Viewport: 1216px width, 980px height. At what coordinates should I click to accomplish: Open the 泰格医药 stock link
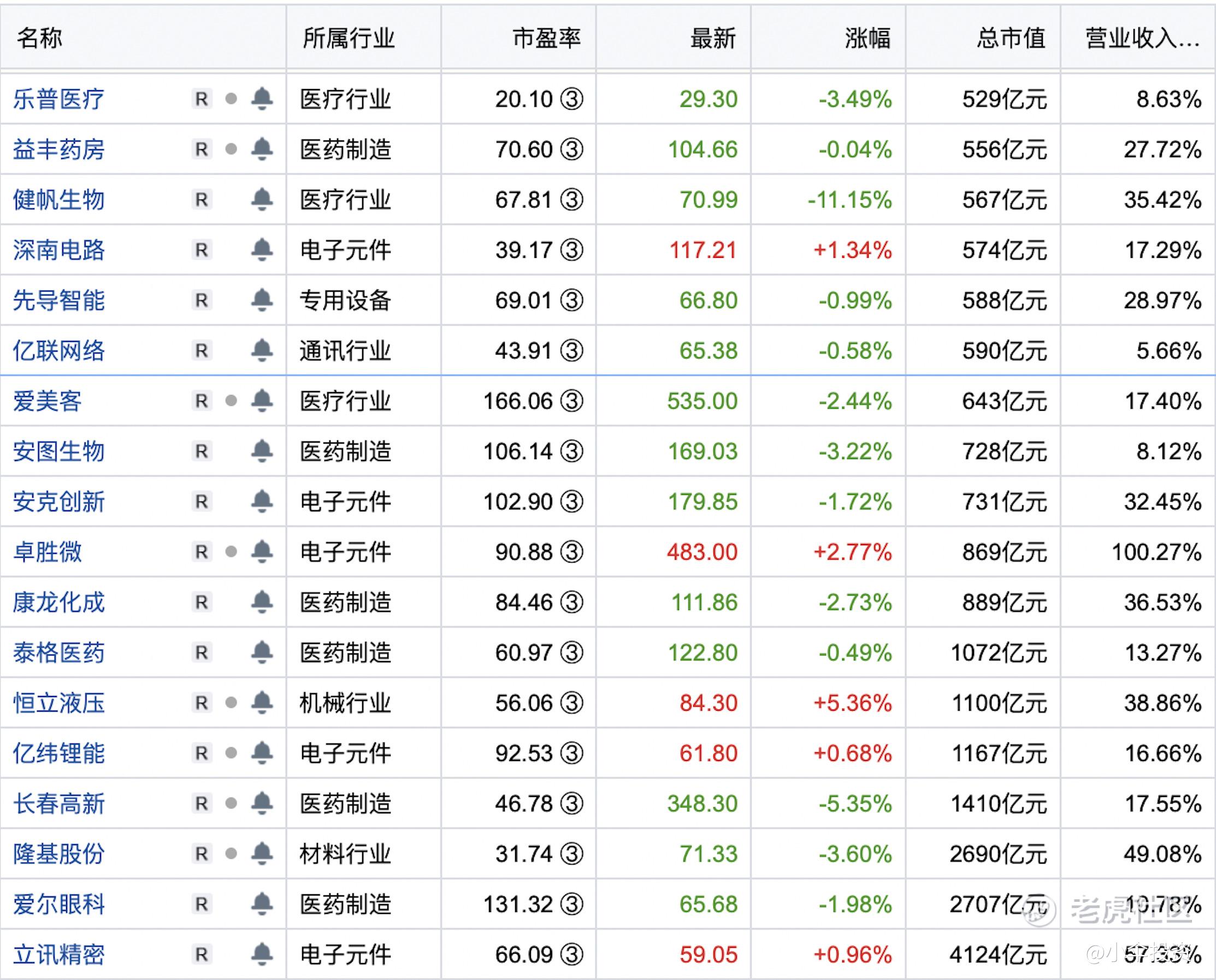point(58,653)
